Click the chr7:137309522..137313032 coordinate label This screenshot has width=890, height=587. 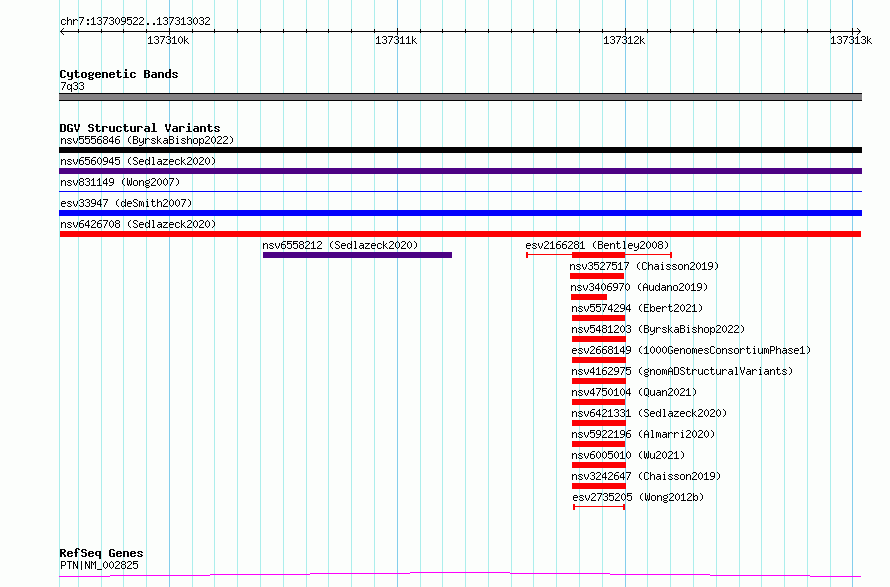[135, 22]
